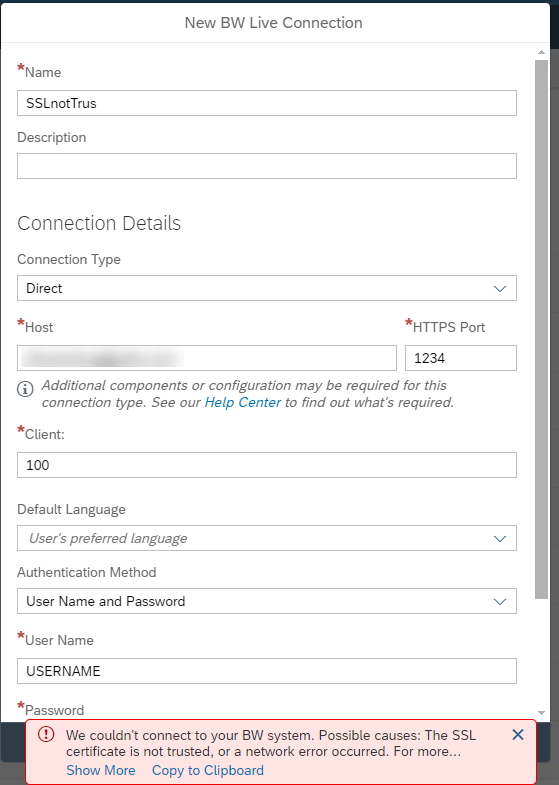The width and height of the screenshot is (559, 785).
Task: Click the Host input field
Action: point(207,358)
